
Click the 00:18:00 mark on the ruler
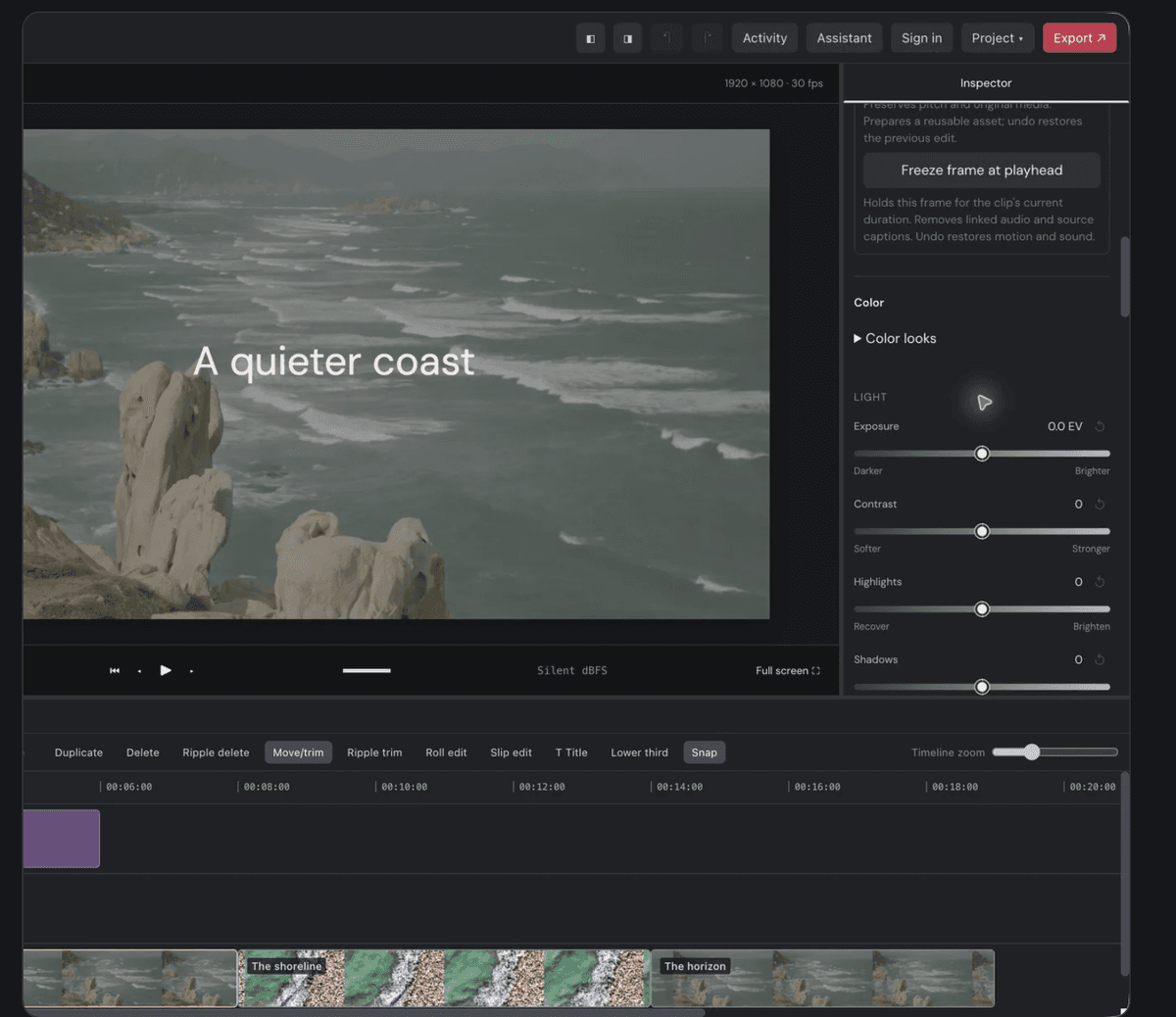(x=955, y=787)
